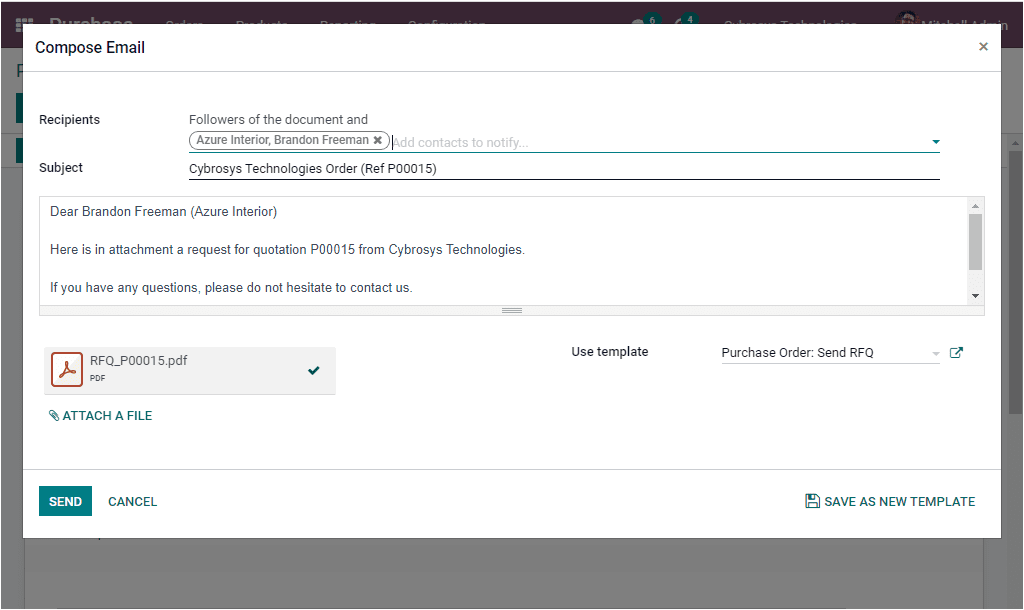
Task: Deselect the RFQ_P00015.pdf attachment checkmark
Action: click(314, 370)
